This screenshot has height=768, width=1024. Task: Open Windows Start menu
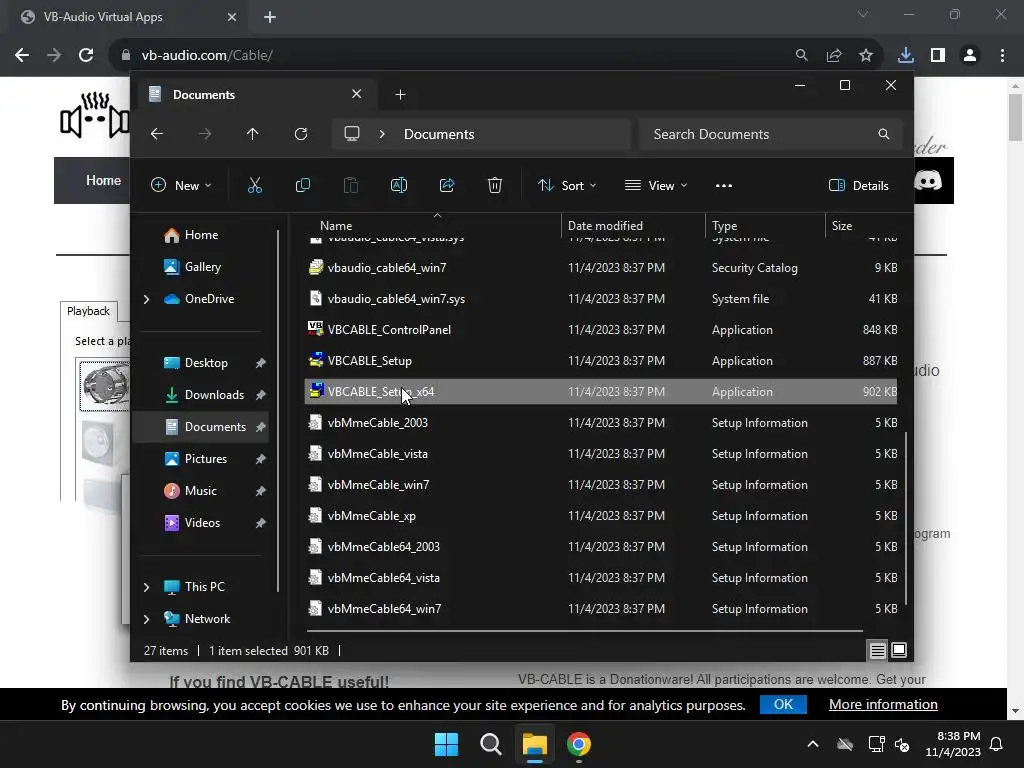[447, 744]
